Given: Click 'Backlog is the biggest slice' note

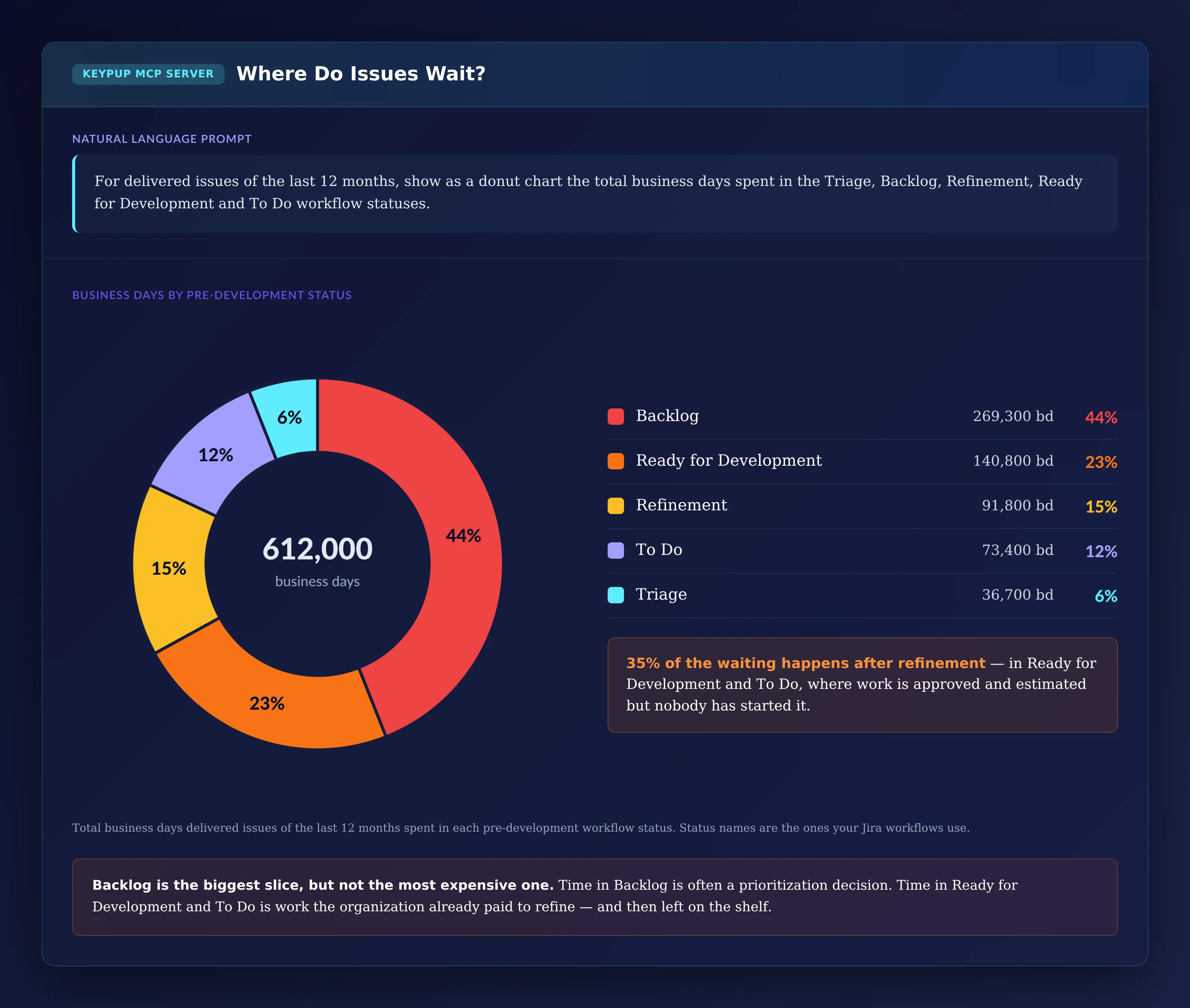Looking at the screenshot, I should point(595,896).
